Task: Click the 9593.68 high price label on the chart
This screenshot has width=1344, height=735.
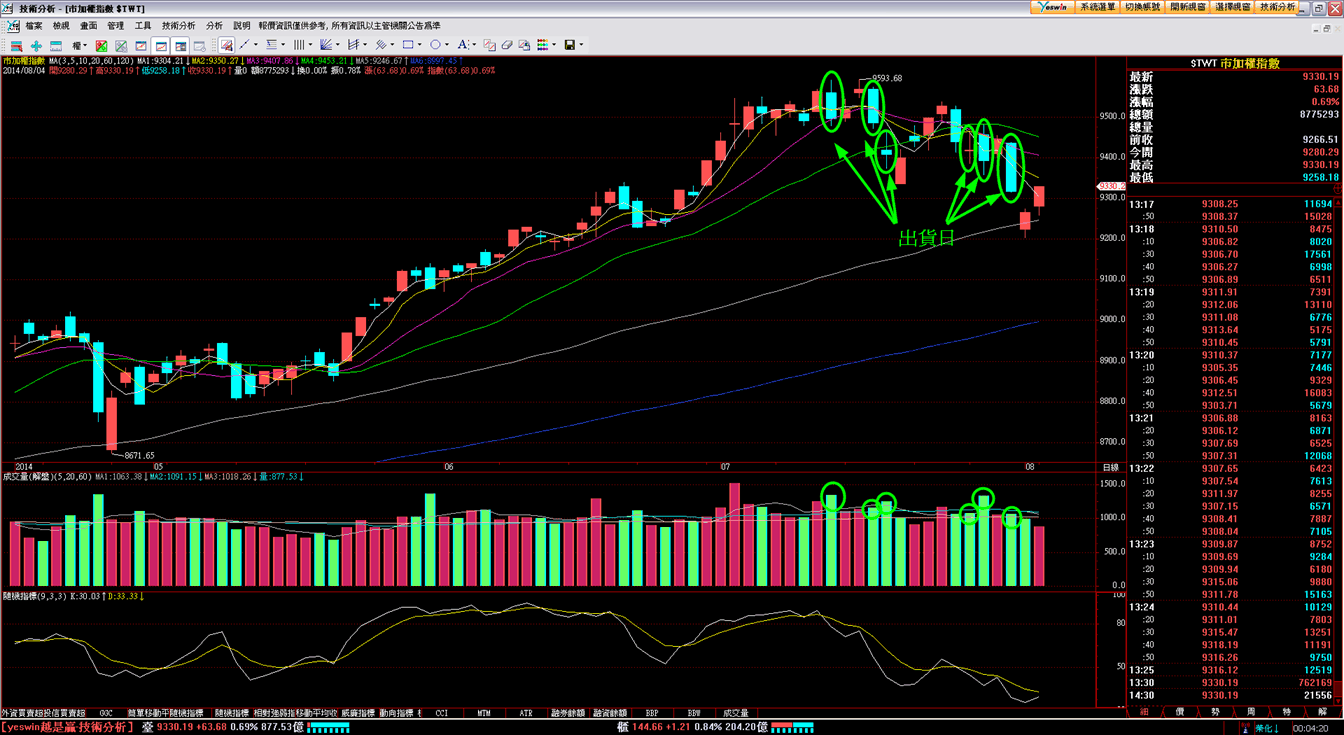Action: click(x=887, y=78)
